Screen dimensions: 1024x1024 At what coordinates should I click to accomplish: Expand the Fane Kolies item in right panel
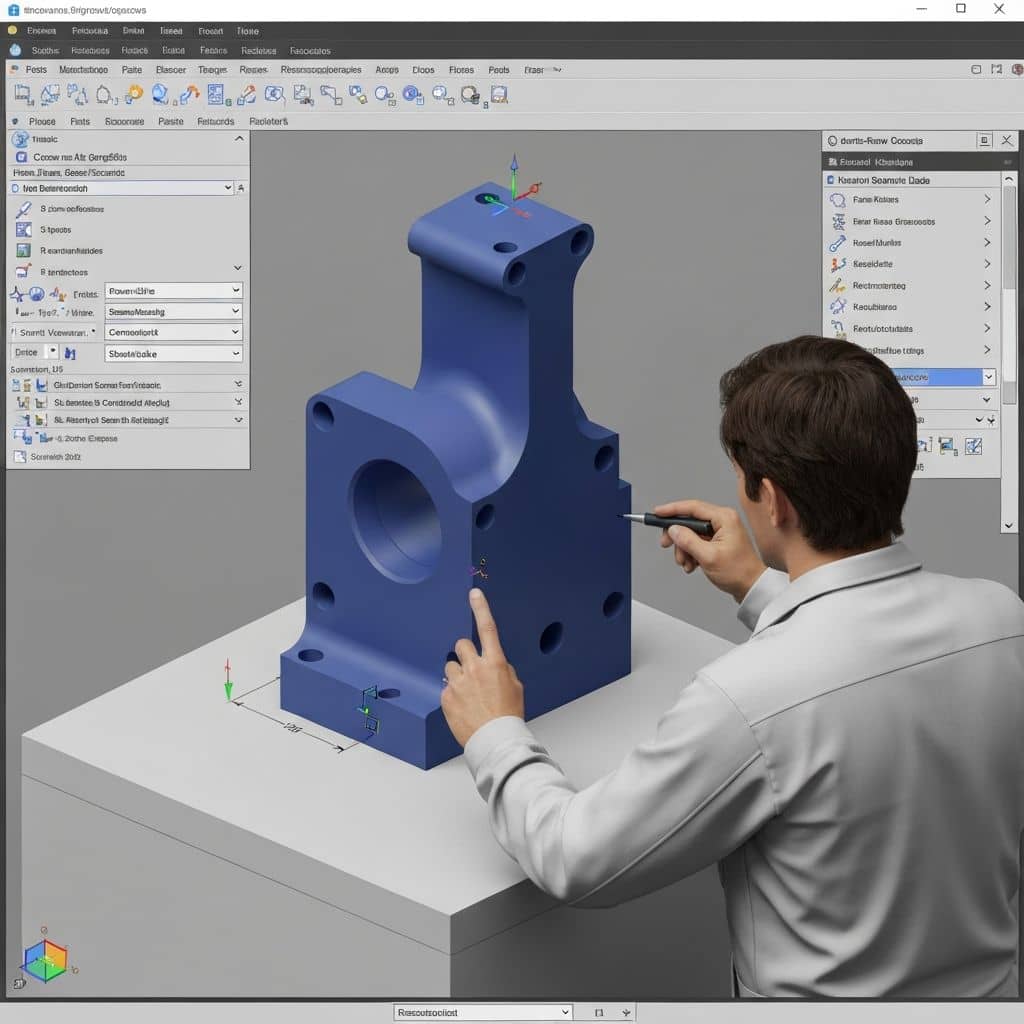click(x=987, y=200)
